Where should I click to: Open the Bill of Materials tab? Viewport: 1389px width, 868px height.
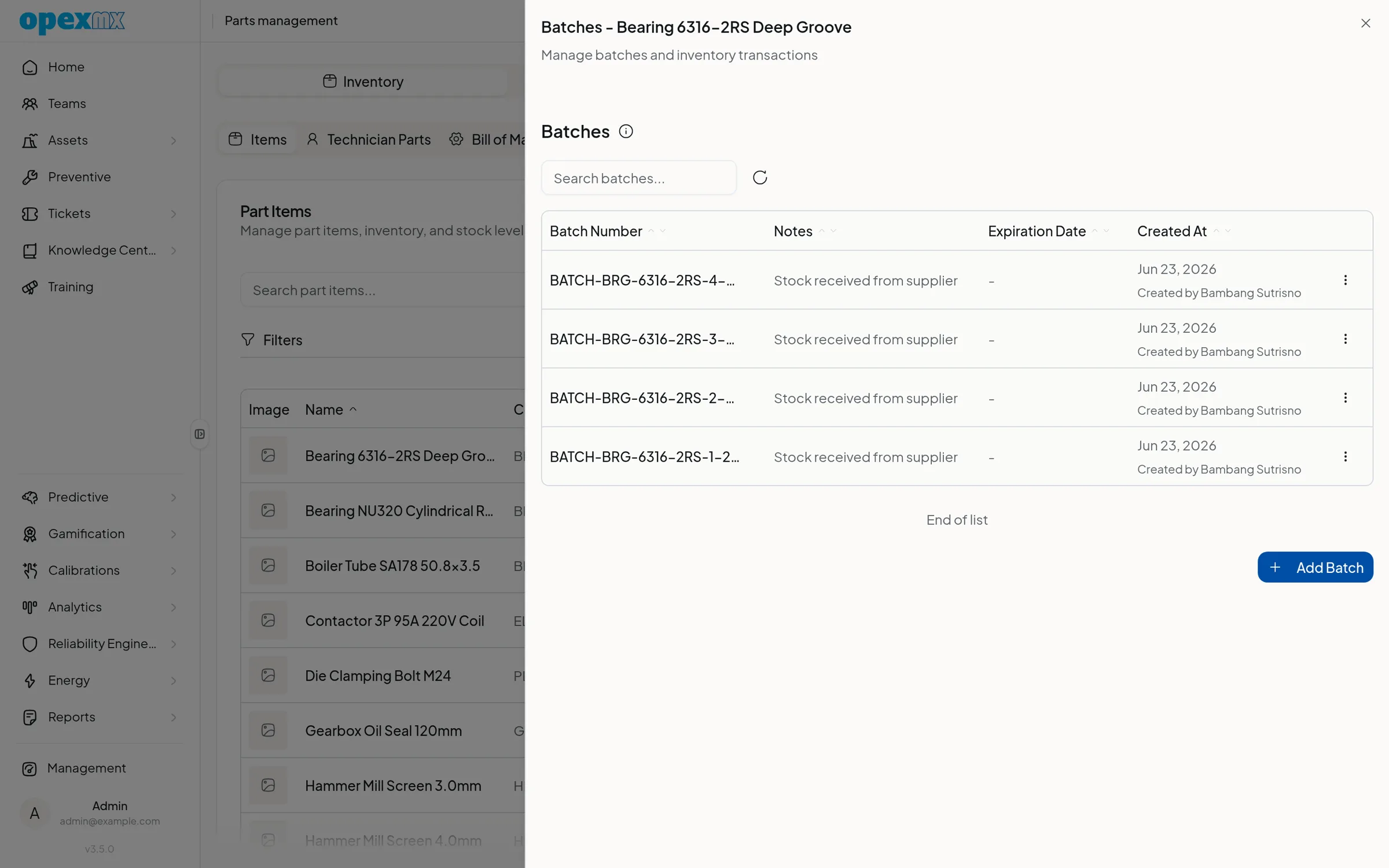tap(487, 139)
